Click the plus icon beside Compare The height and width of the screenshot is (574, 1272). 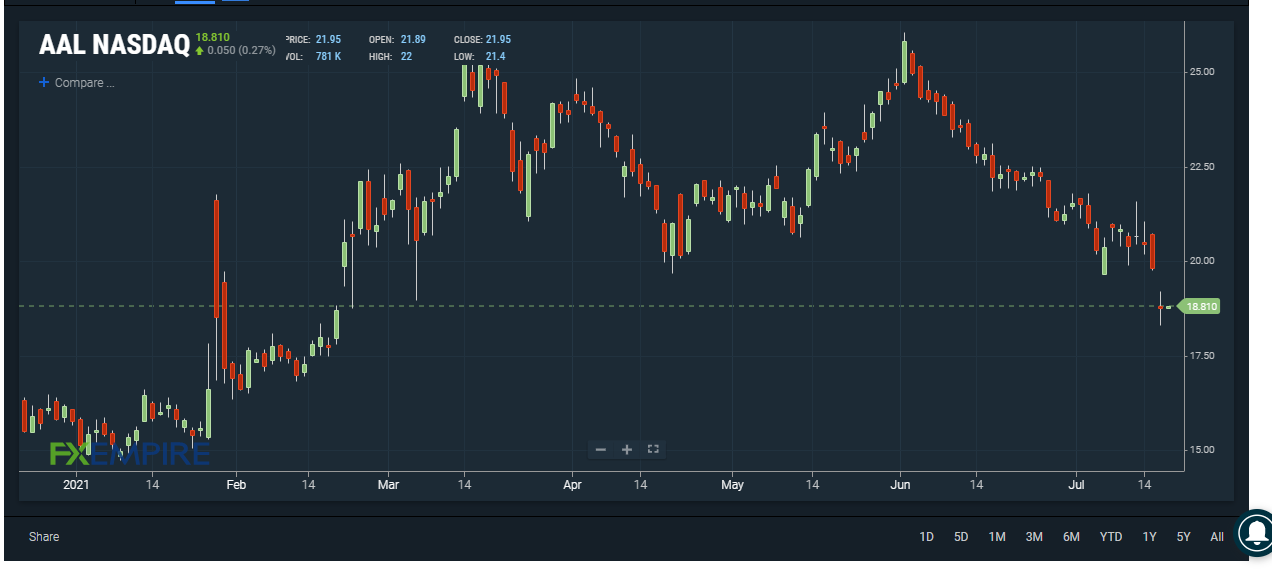pyautogui.click(x=43, y=83)
